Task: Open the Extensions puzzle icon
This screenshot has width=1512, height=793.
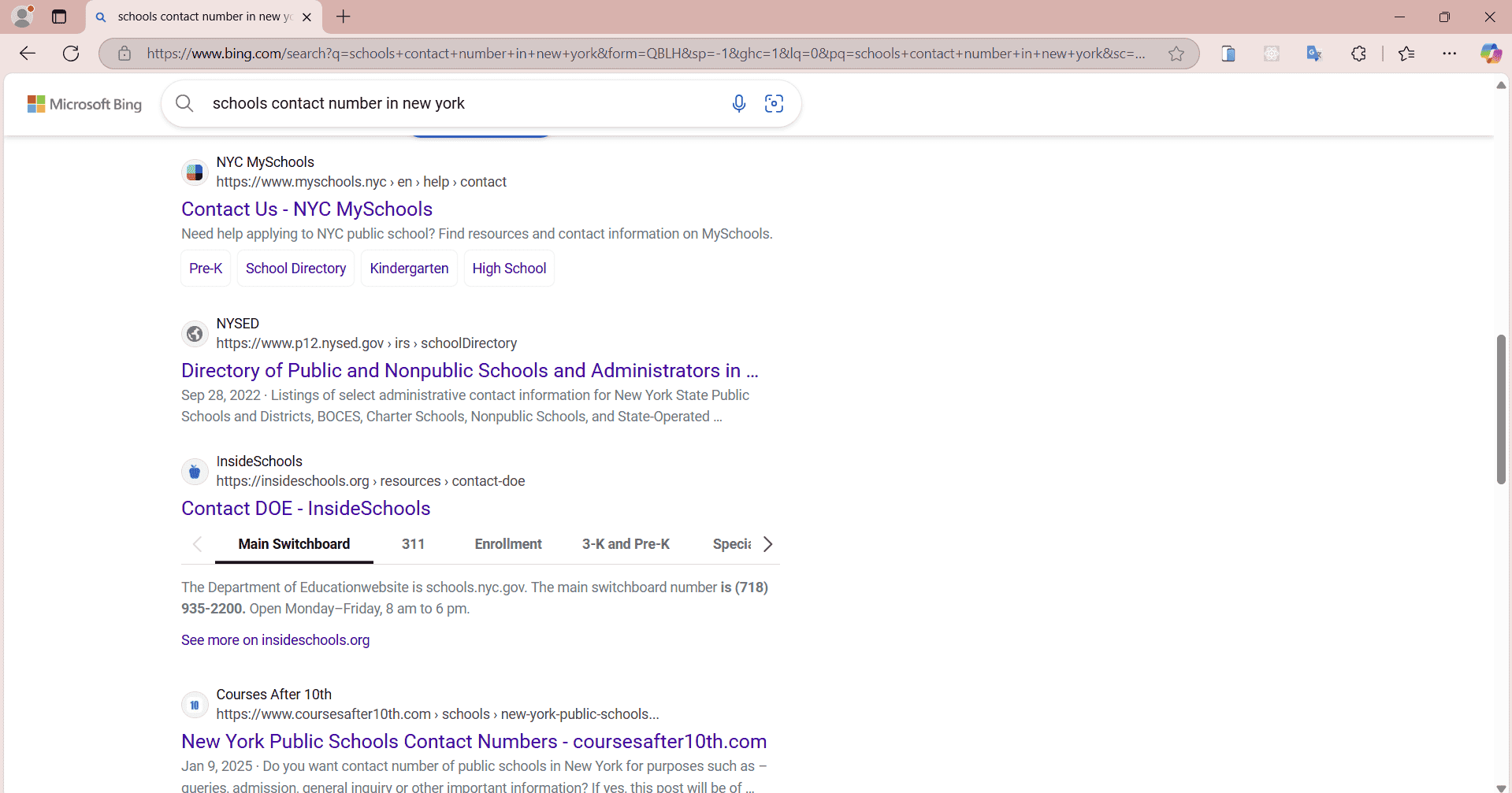Action: click(1358, 53)
